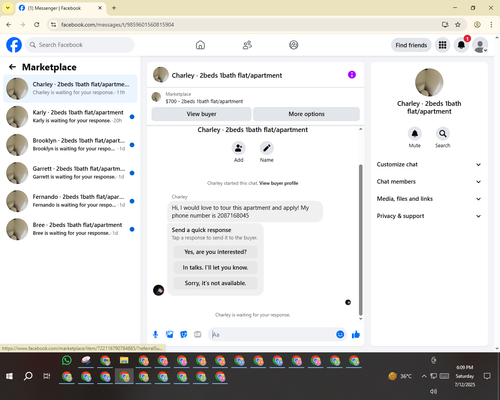The image size is (500, 400).
Task: Open Chrome menu three dots
Action: coord(491,25)
